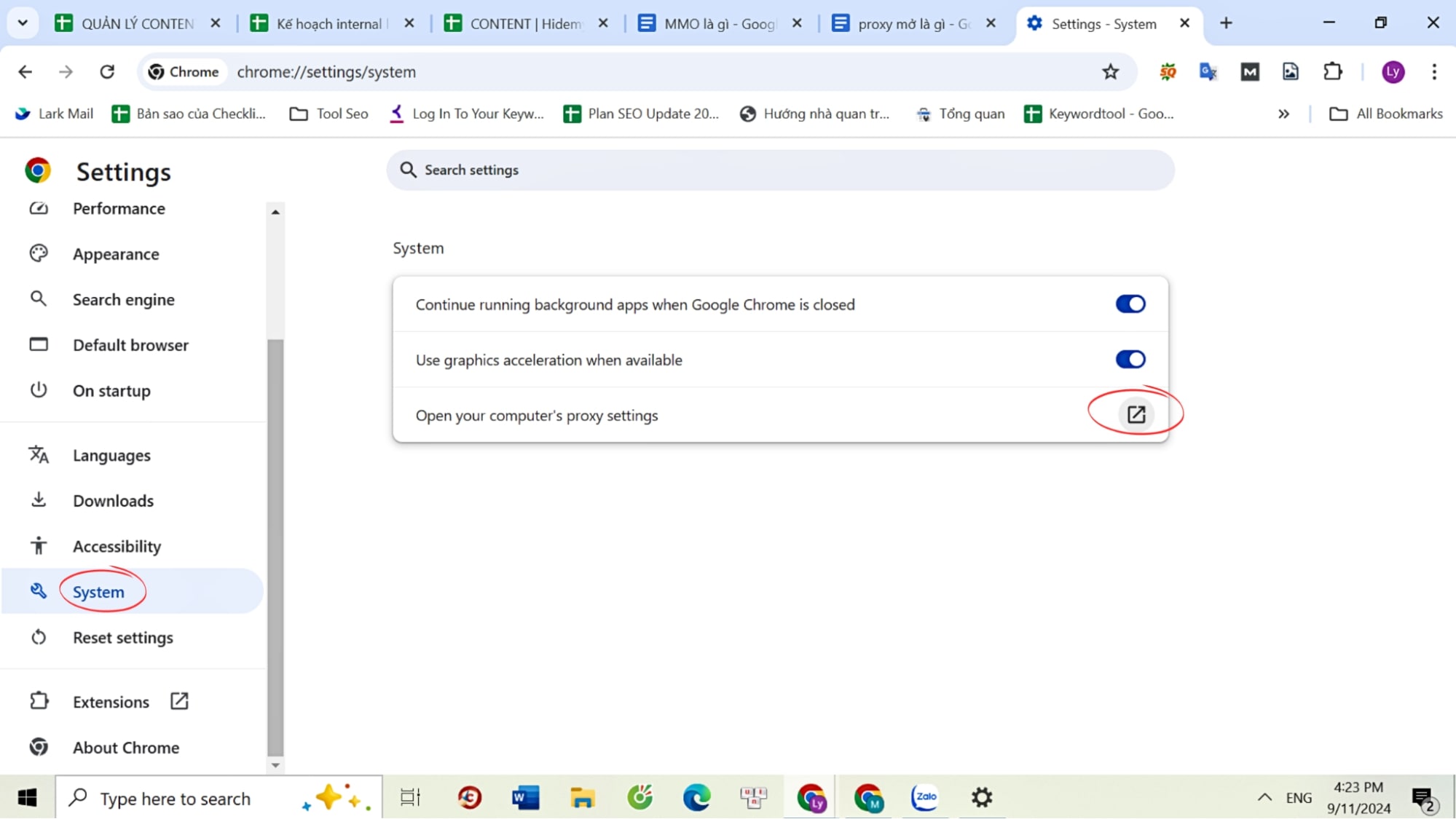The height and width of the screenshot is (819, 1456).
Task: Open Appearance settings section
Action: (x=116, y=253)
